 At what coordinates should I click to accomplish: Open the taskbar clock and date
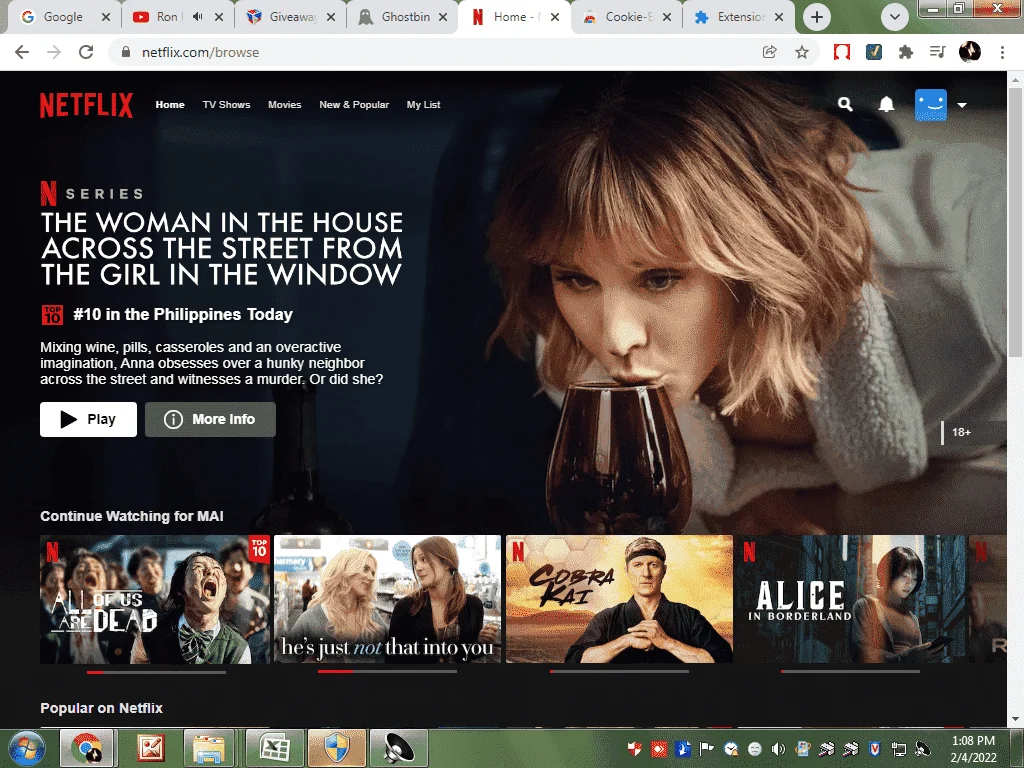[x=973, y=749]
